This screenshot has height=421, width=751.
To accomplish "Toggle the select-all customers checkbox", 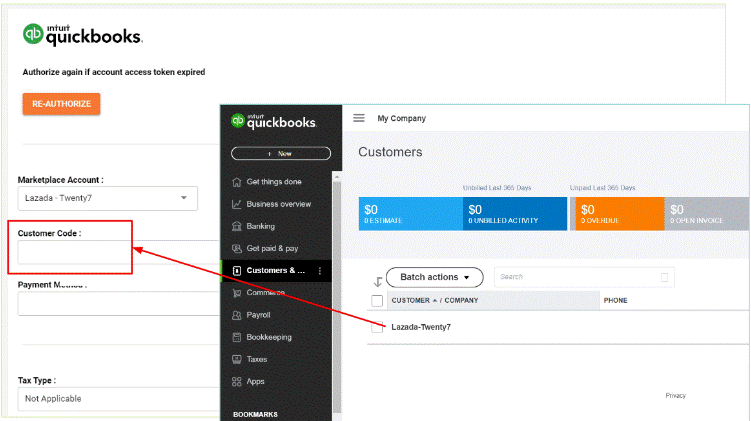I will coord(377,301).
